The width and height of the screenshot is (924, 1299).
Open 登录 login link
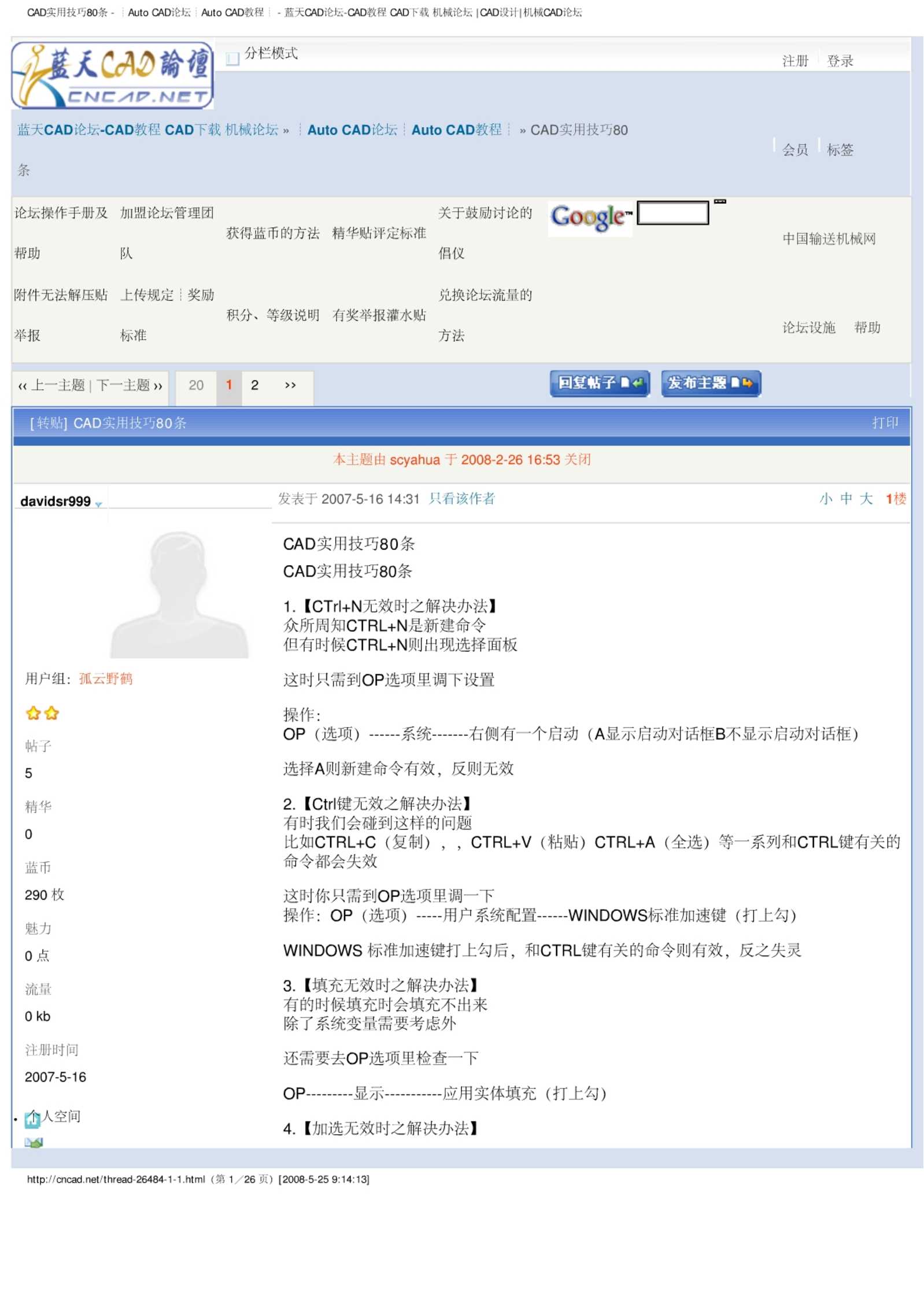click(840, 61)
